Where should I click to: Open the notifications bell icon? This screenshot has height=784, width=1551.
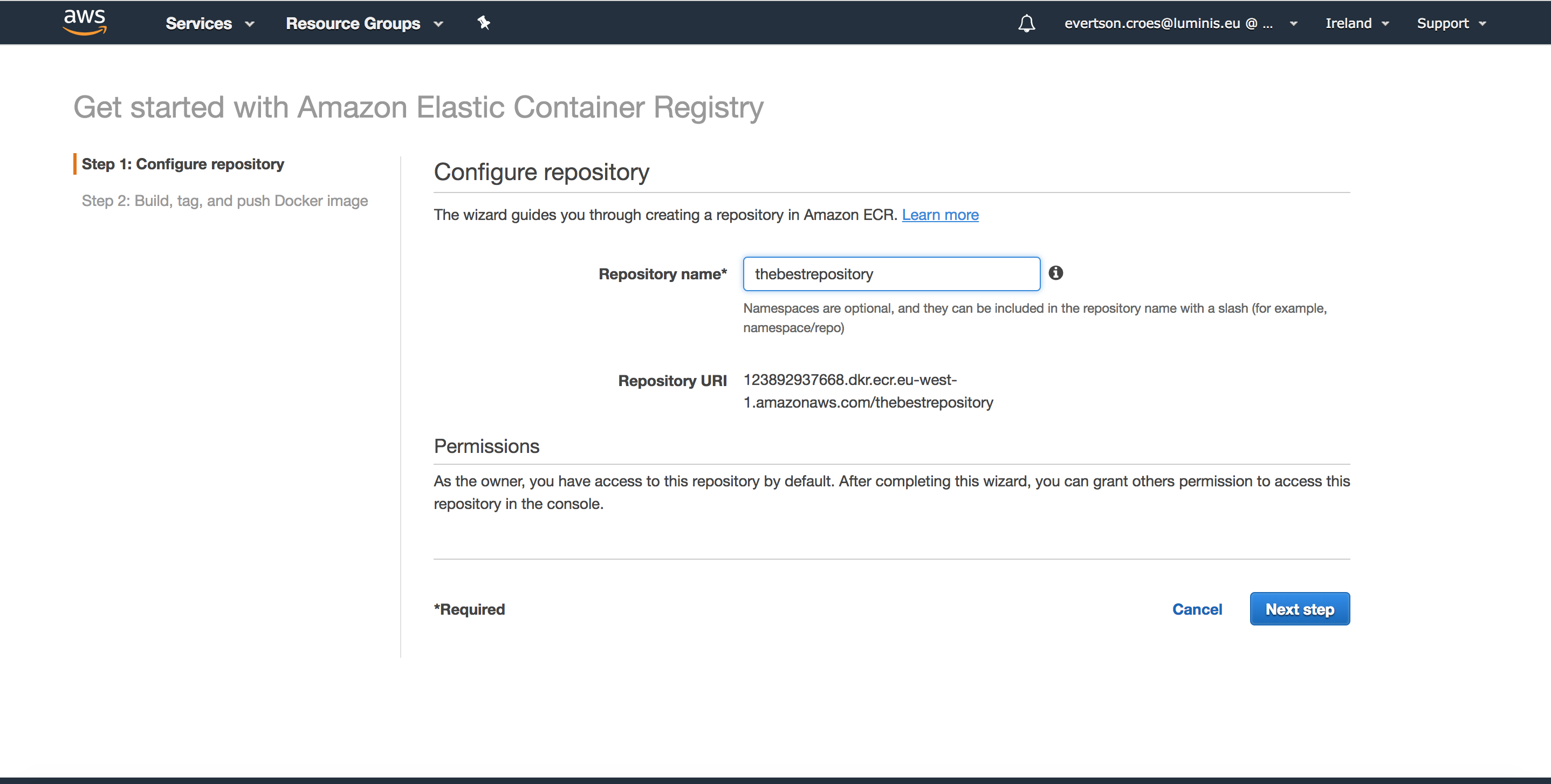(1026, 24)
